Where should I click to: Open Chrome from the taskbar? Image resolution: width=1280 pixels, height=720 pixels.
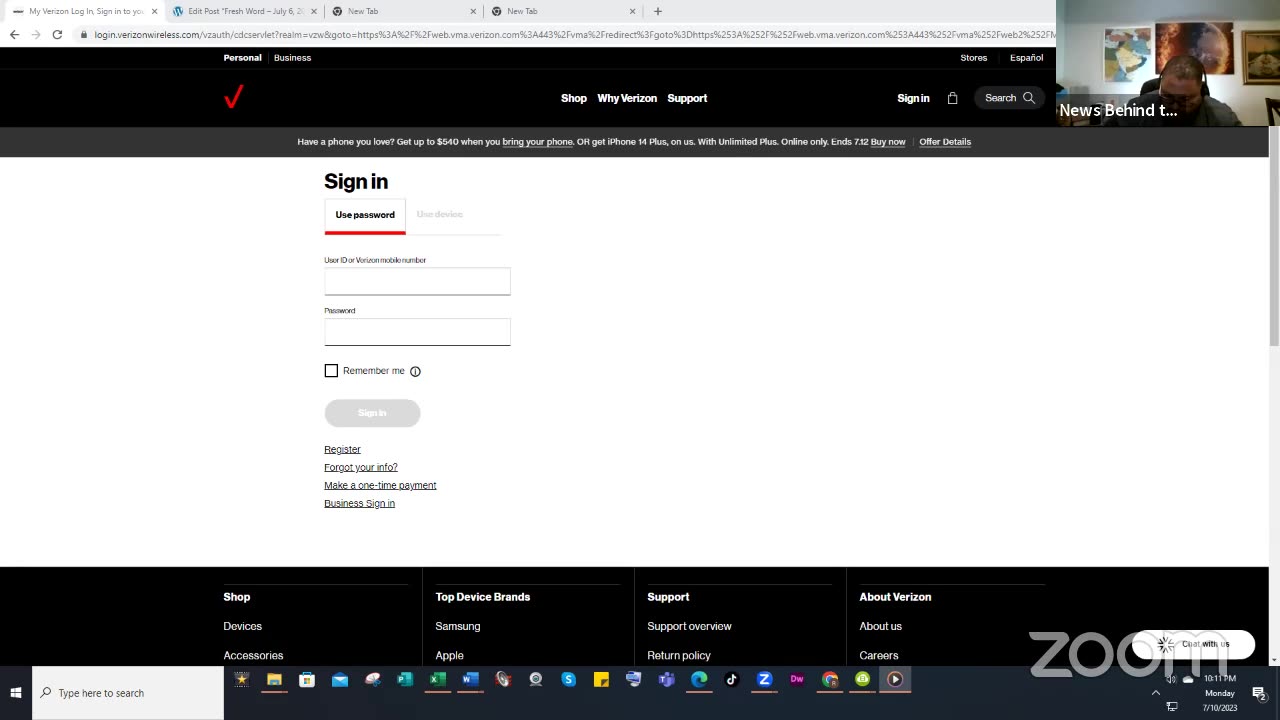point(830,680)
